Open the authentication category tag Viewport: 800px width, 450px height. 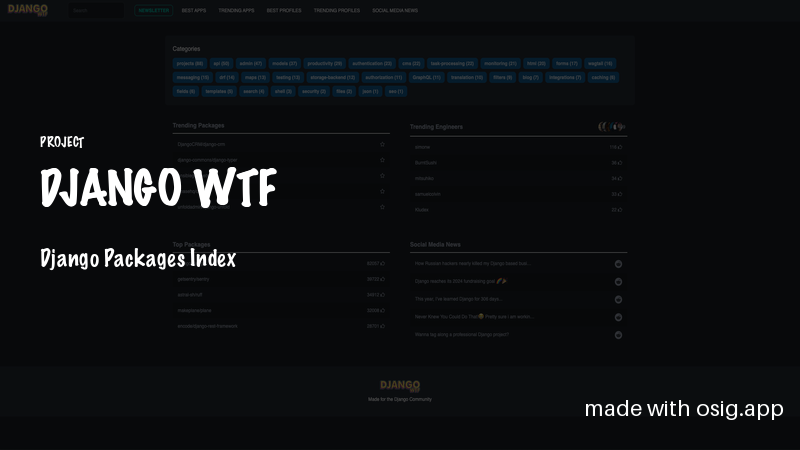372,64
